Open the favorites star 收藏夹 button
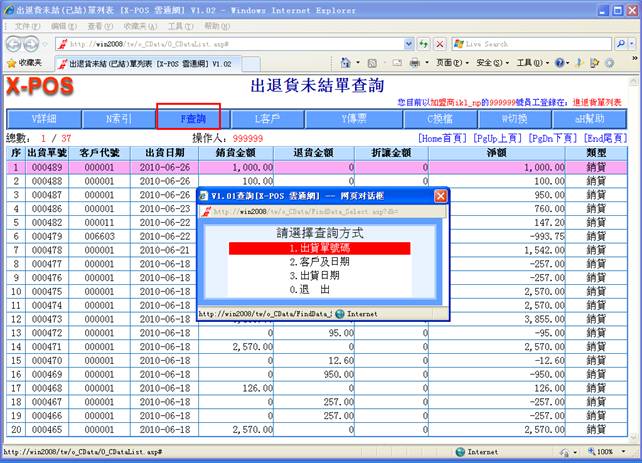The image size is (642, 463). tap(25, 63)
